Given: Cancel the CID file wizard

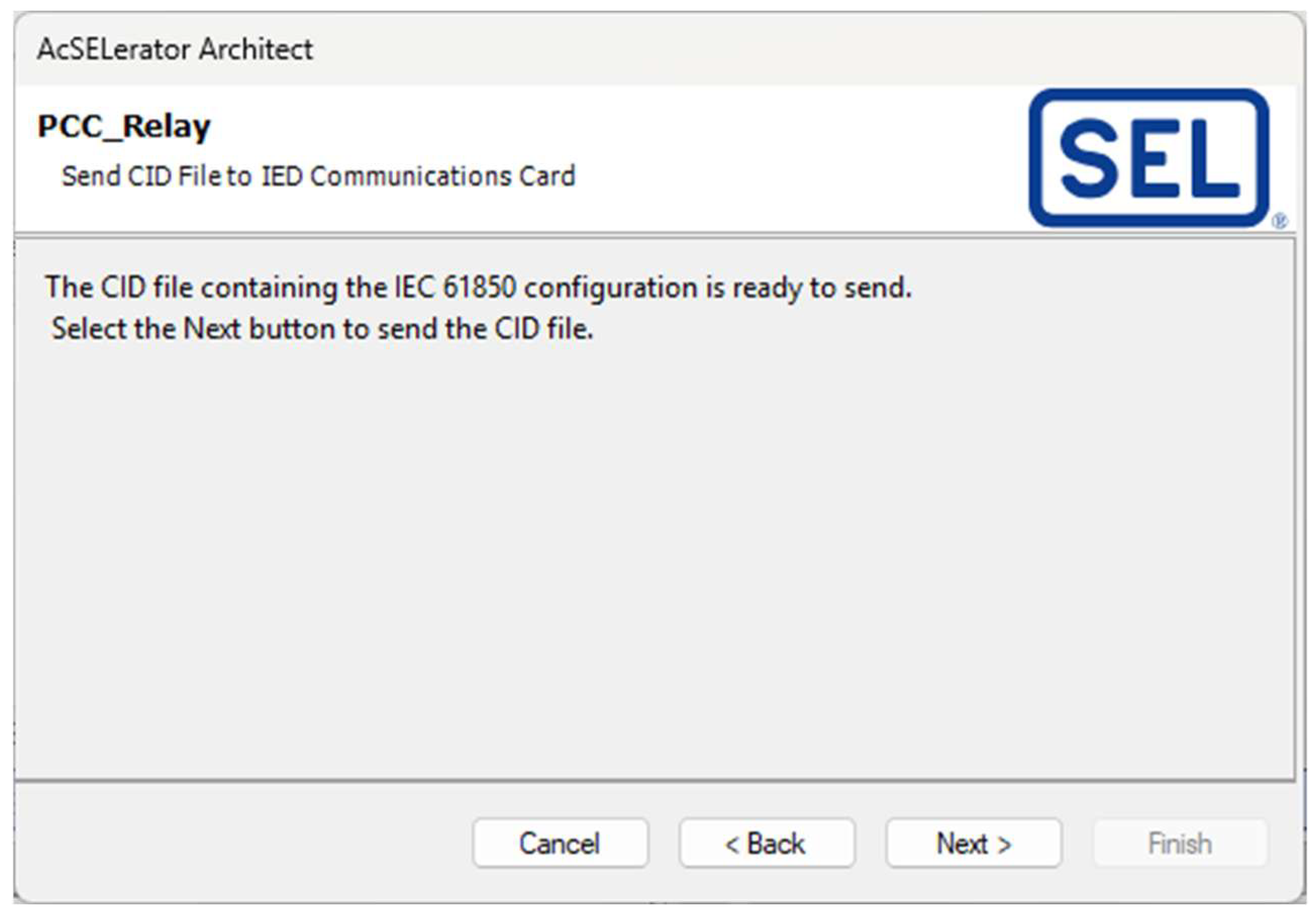Looking at the screenshot, I should point(560,843).
